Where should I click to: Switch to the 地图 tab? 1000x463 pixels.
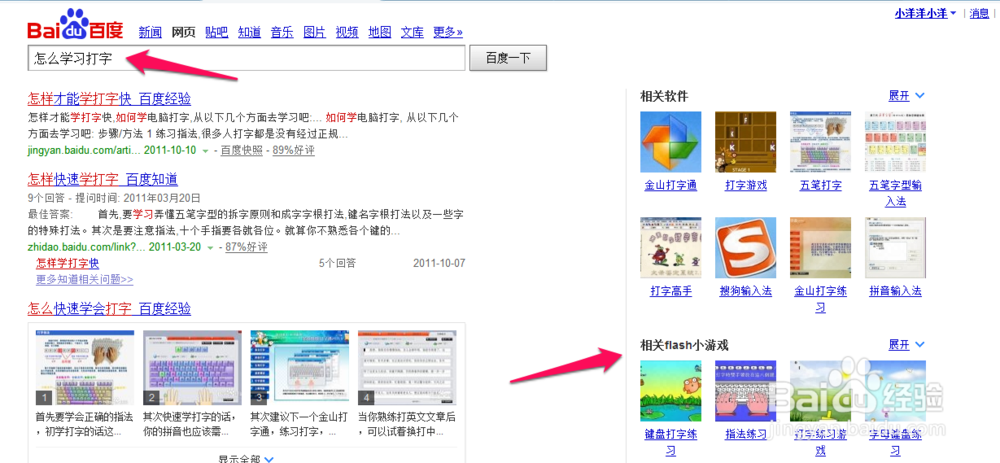pyautogui.click(x=379, y=32)
